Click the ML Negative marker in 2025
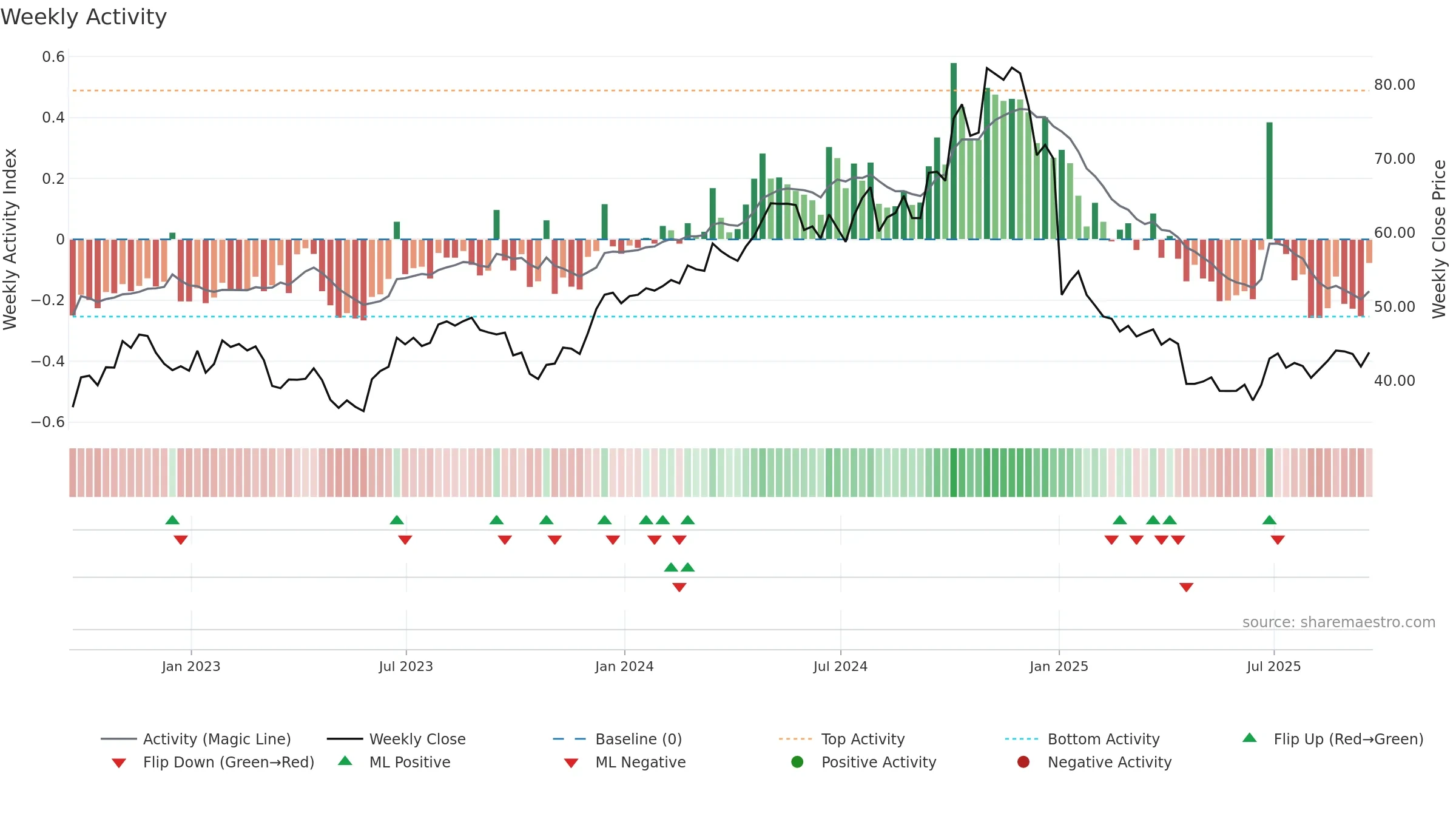Viewport: 1456px width, 819px height. (x=1186, y=587)
